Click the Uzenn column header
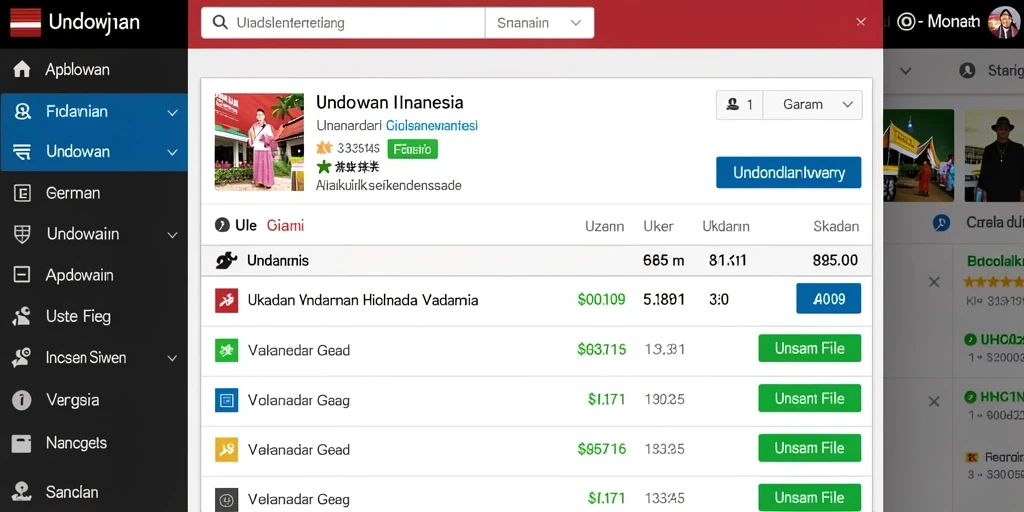 pos(604,227)
